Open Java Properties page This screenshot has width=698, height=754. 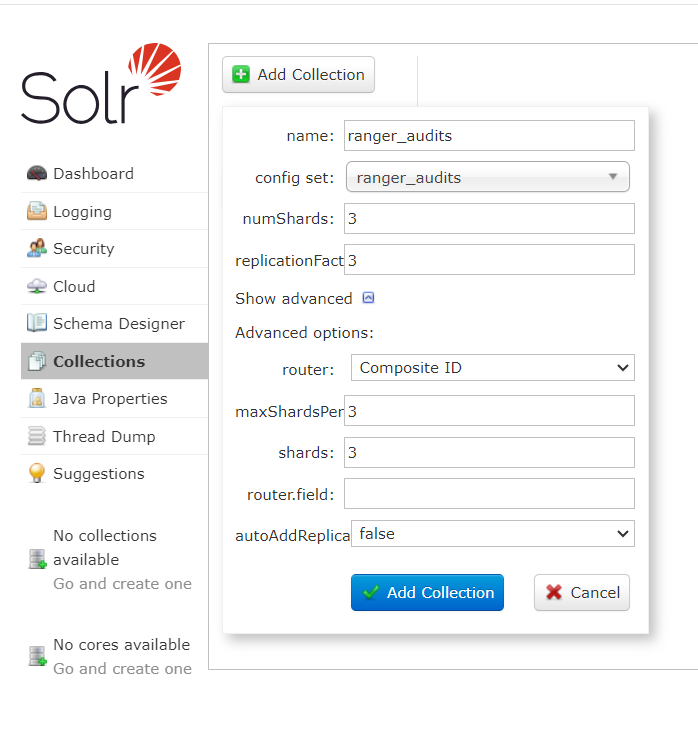click(x=114, y=399)
